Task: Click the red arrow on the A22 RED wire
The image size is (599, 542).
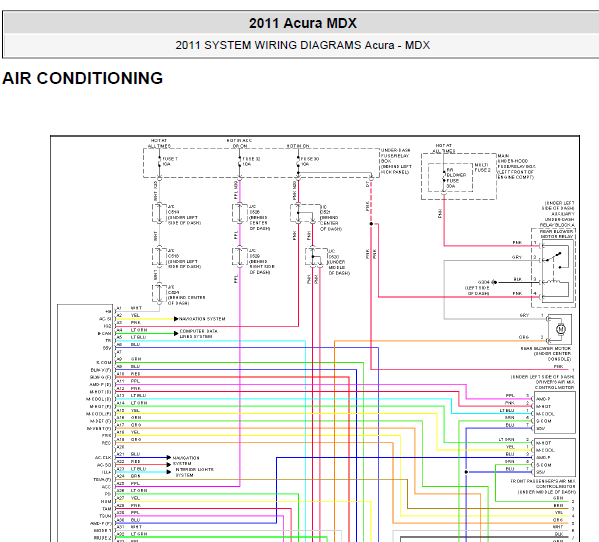Action: point(168,464)
